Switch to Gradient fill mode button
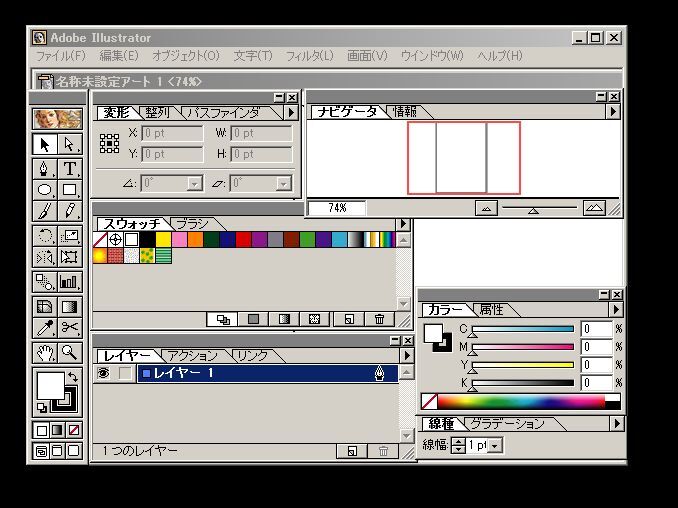678x508 pixels. (x=57, y=430)
